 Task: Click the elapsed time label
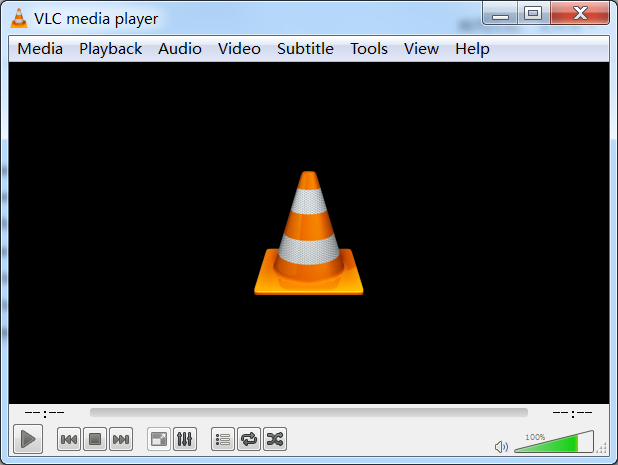click(44, 412)
